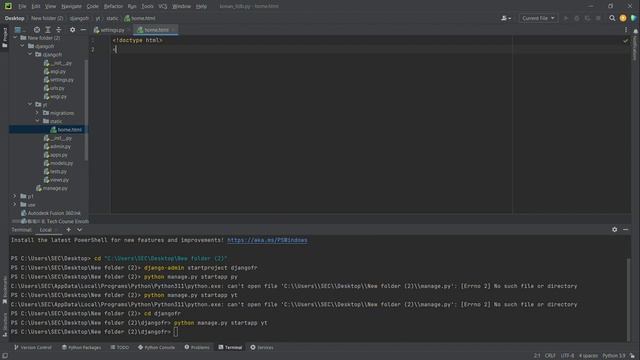
Task: Collapse the New folder (2) root node
Action: click(x=15, y=38)
